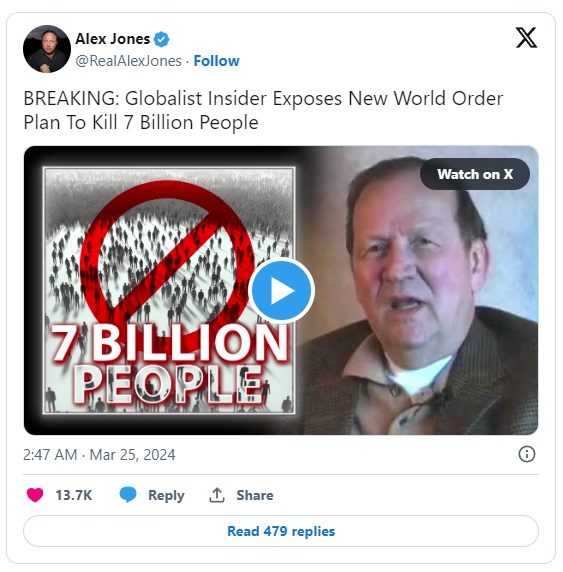Screen dimensions: 563x572
Task: Follow the @RealAlexJones account
Action: [x=216, y=61]
